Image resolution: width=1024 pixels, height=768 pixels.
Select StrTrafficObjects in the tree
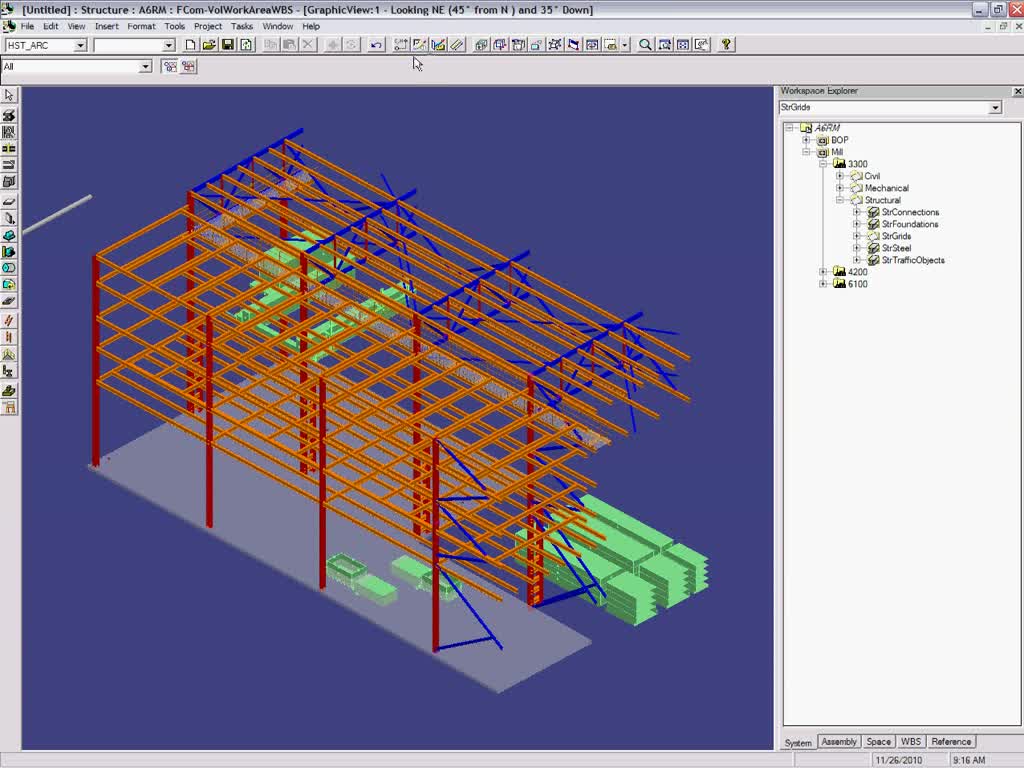(913, 260)
